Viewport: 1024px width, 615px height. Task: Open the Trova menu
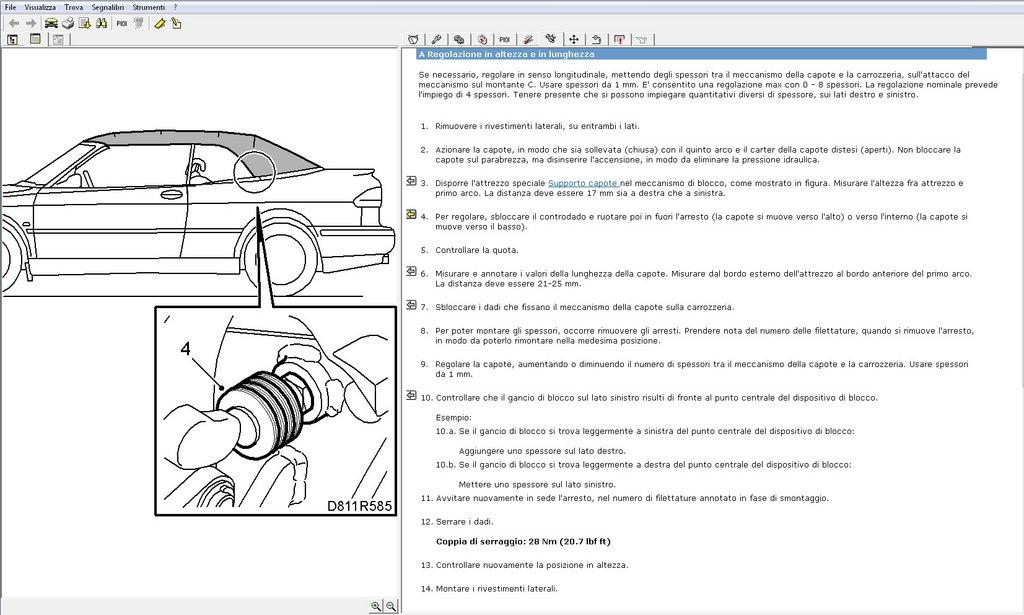(73, 7)
